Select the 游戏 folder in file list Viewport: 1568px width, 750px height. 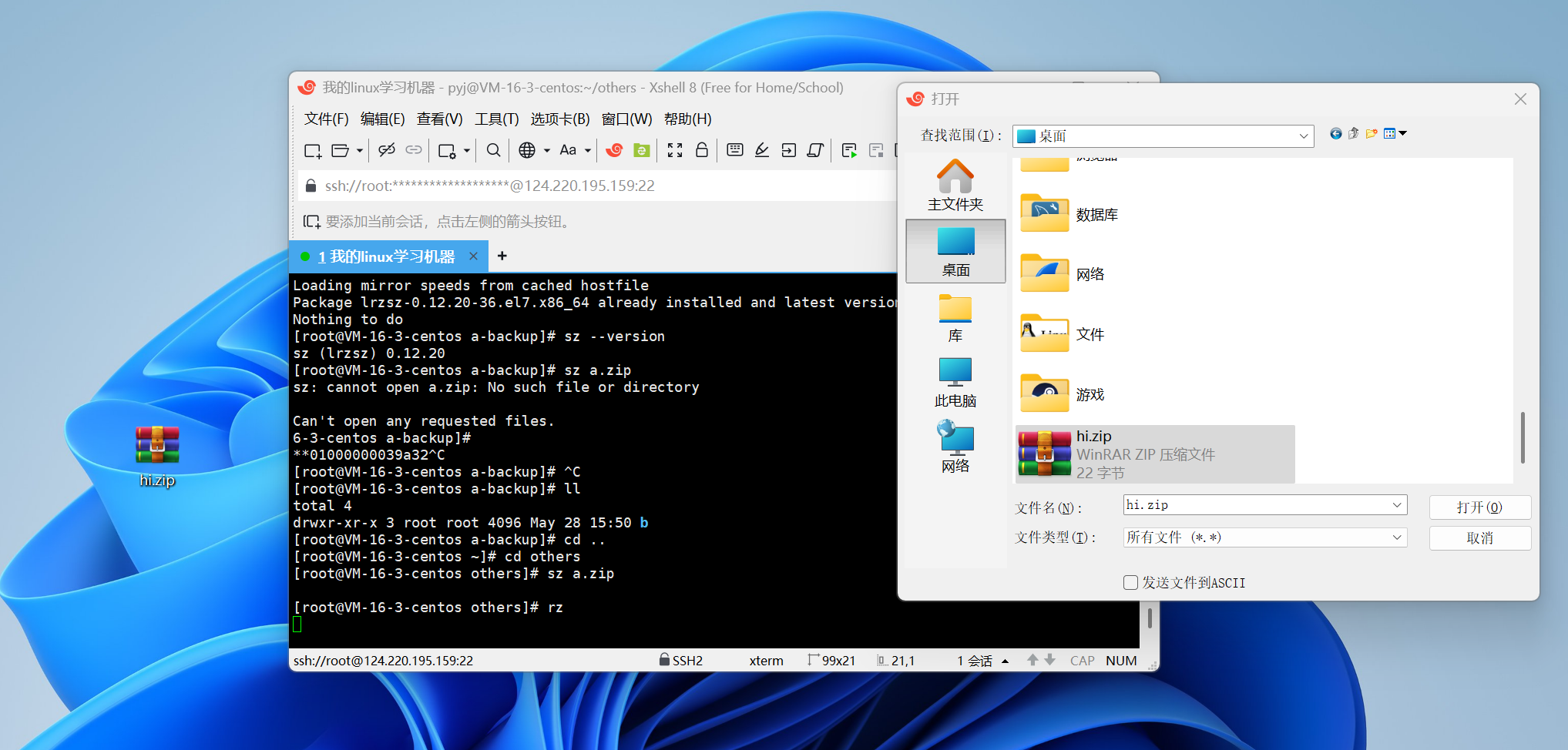click(x=1063, y=393)
